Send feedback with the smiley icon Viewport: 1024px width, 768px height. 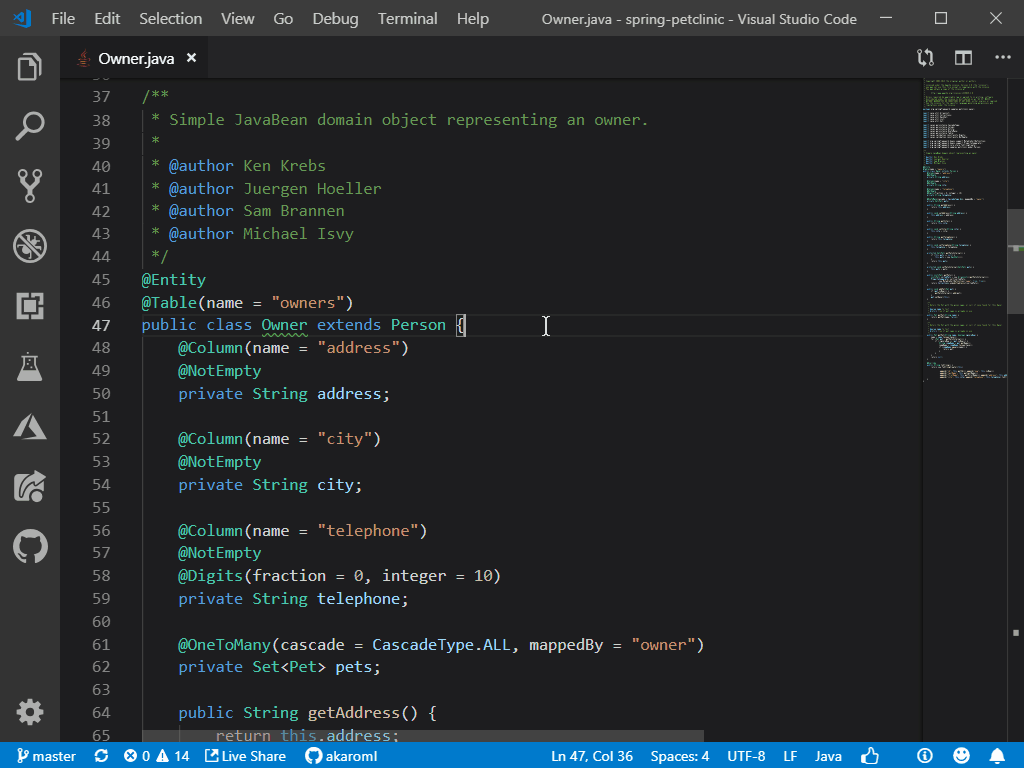961,757
